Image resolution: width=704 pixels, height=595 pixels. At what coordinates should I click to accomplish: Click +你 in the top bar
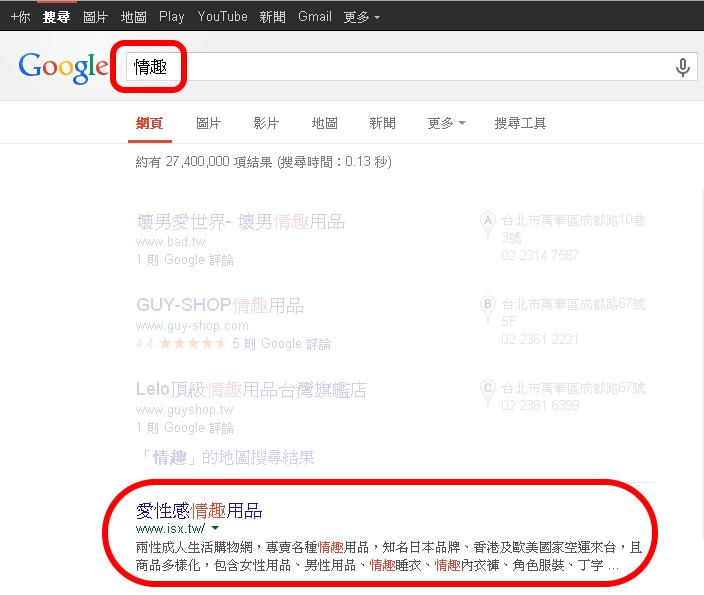20,17
